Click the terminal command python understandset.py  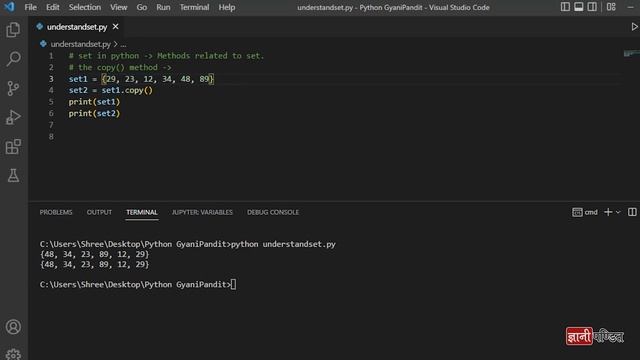pos(283,244)
